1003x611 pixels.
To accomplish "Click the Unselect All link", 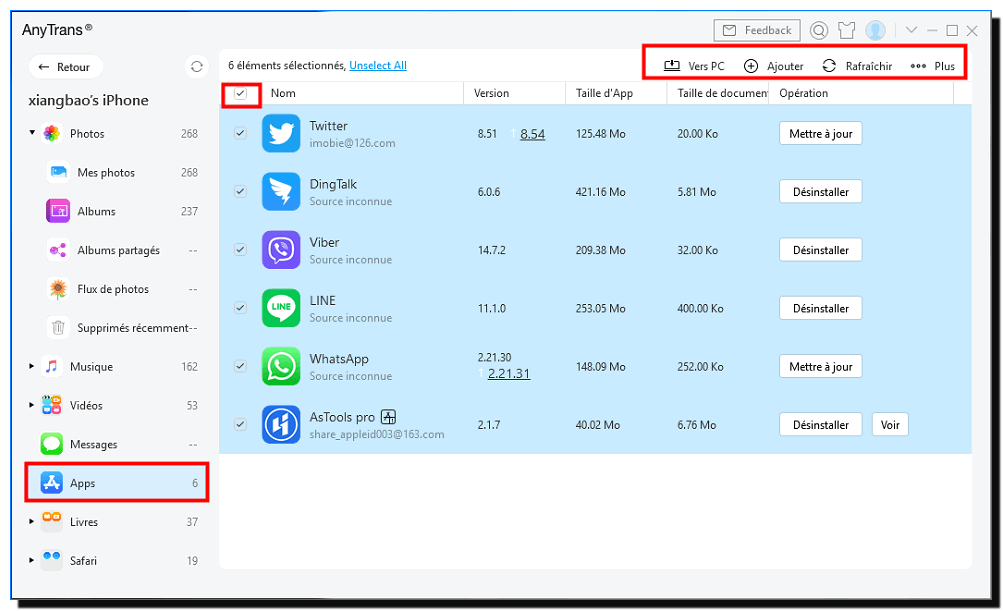I will [x=378, y=66].
